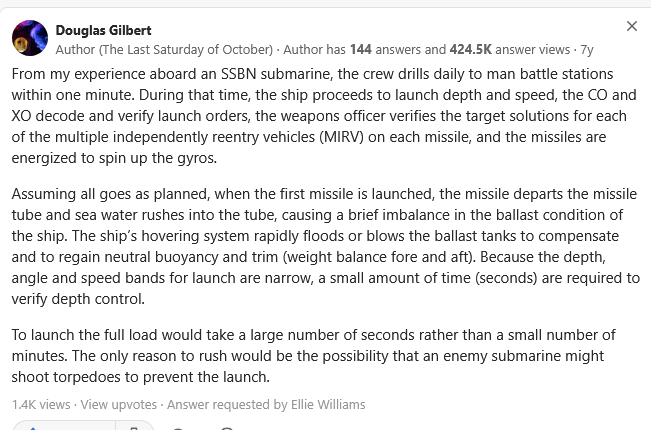Downvote the answer with the down arrow icon

[135, 426]
